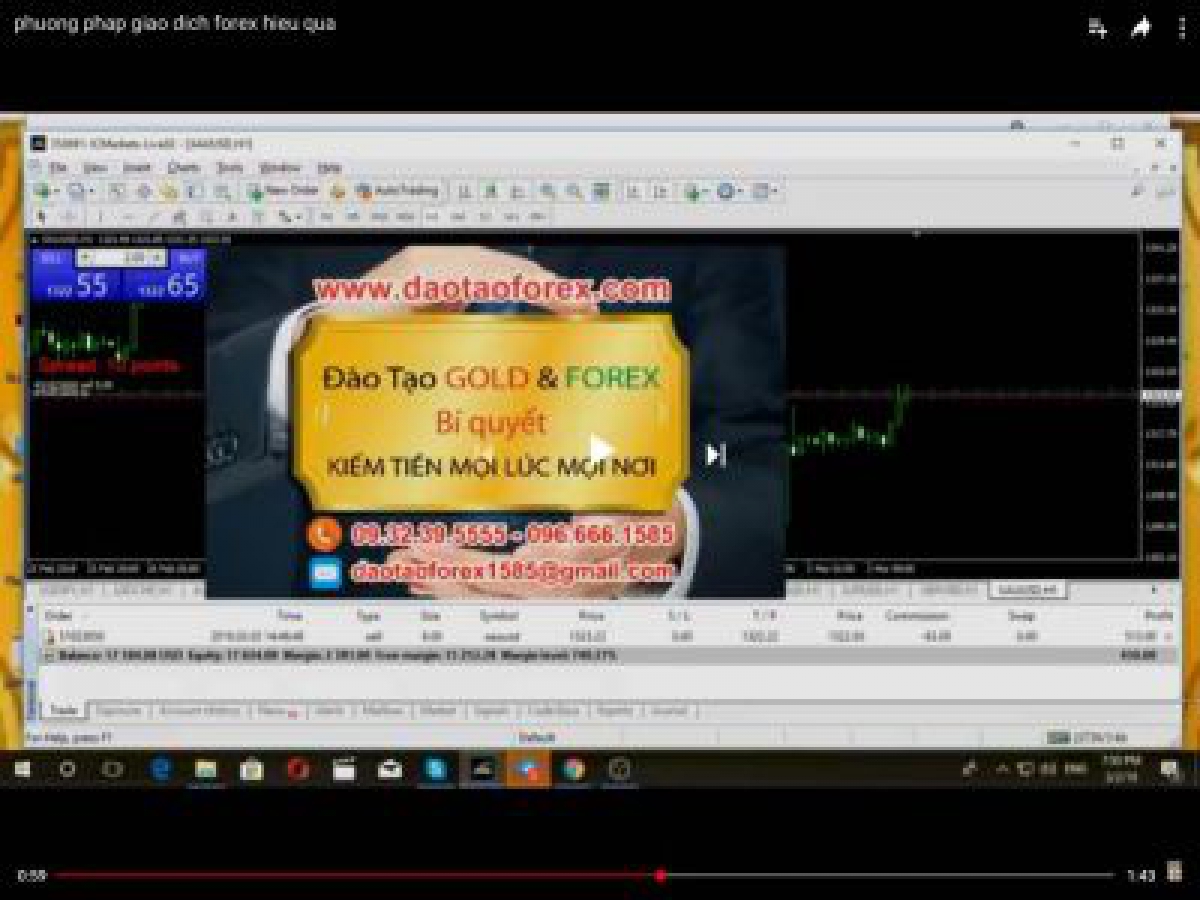The height and width of the screenshot is (900, 1200).
Task: Zoom in on the chart
Action: click(x=547, y=190)
